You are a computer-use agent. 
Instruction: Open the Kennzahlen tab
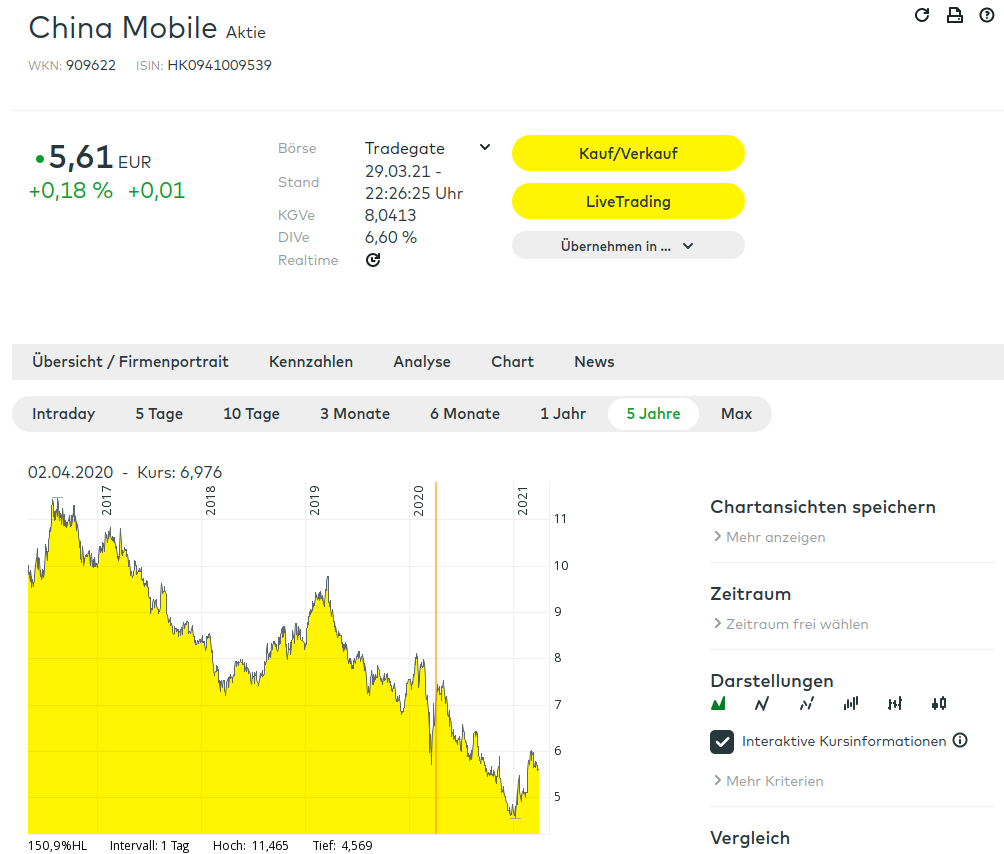pyautogui.click(x=311, y=362)
